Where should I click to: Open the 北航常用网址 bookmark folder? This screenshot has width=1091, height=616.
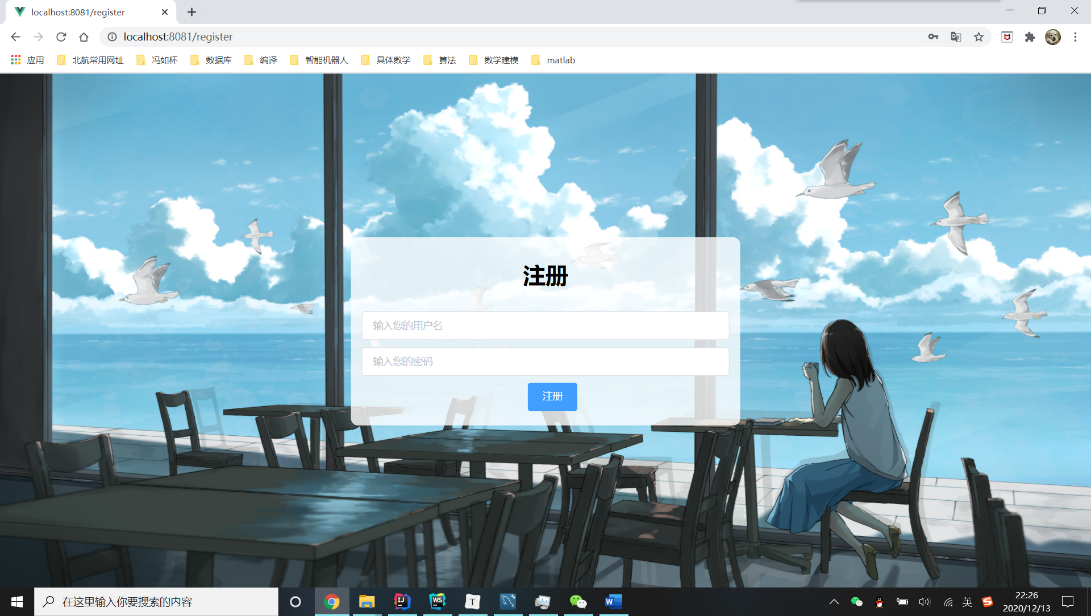click(90, 61)
